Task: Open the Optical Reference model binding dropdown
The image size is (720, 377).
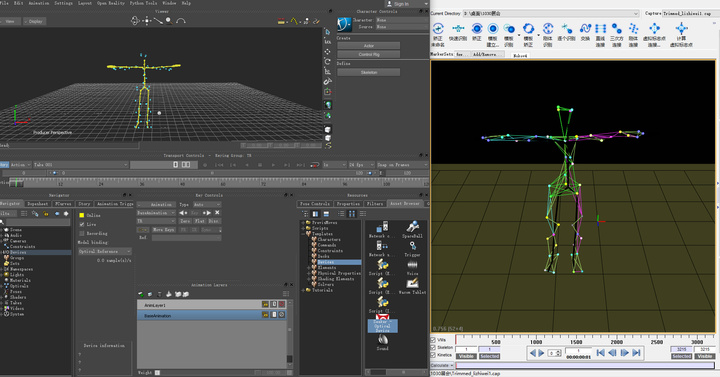Action: click(x=105, y=251)
